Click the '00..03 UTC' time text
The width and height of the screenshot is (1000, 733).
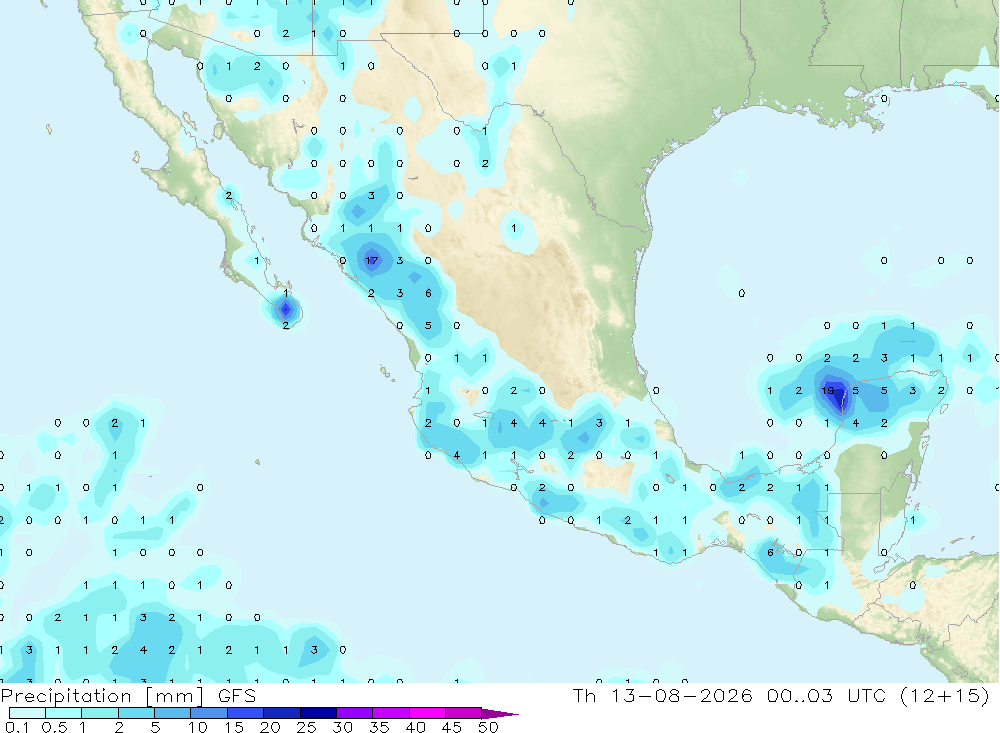[x=827, y=695]
